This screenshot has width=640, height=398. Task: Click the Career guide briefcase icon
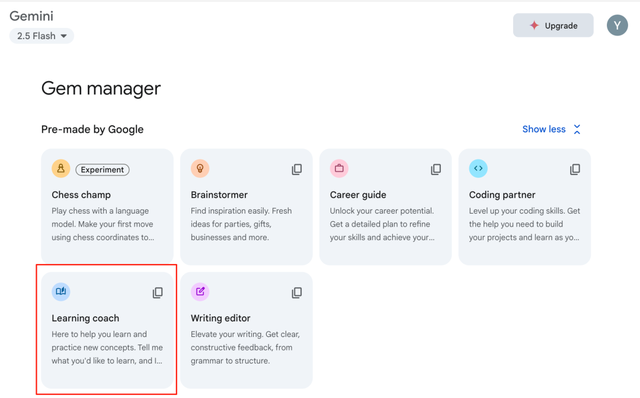[x=339, y=168]
